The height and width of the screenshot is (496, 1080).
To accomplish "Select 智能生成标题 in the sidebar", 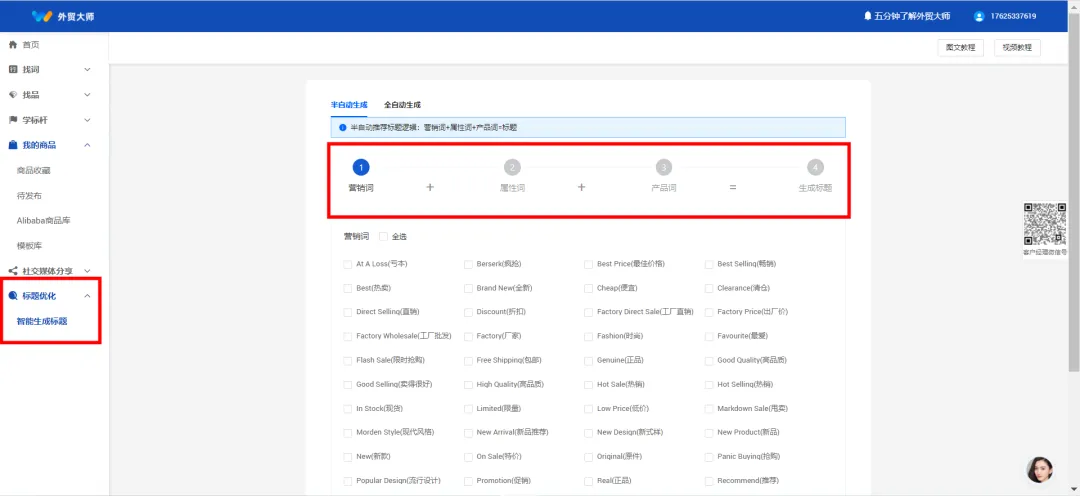I will click(x=42, y=321).
